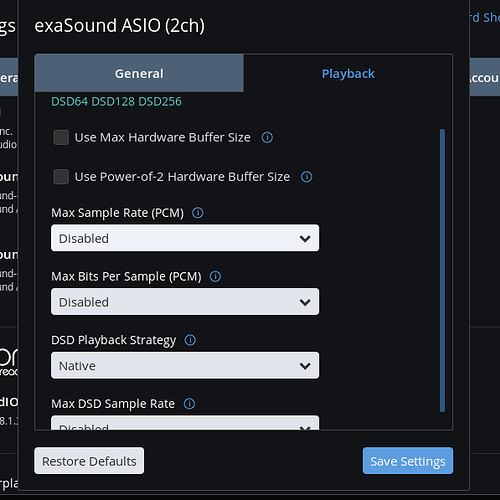Open info for Use Max Hardware Buffer Size
The image size is (500, 500).
[x=267, y=137]
